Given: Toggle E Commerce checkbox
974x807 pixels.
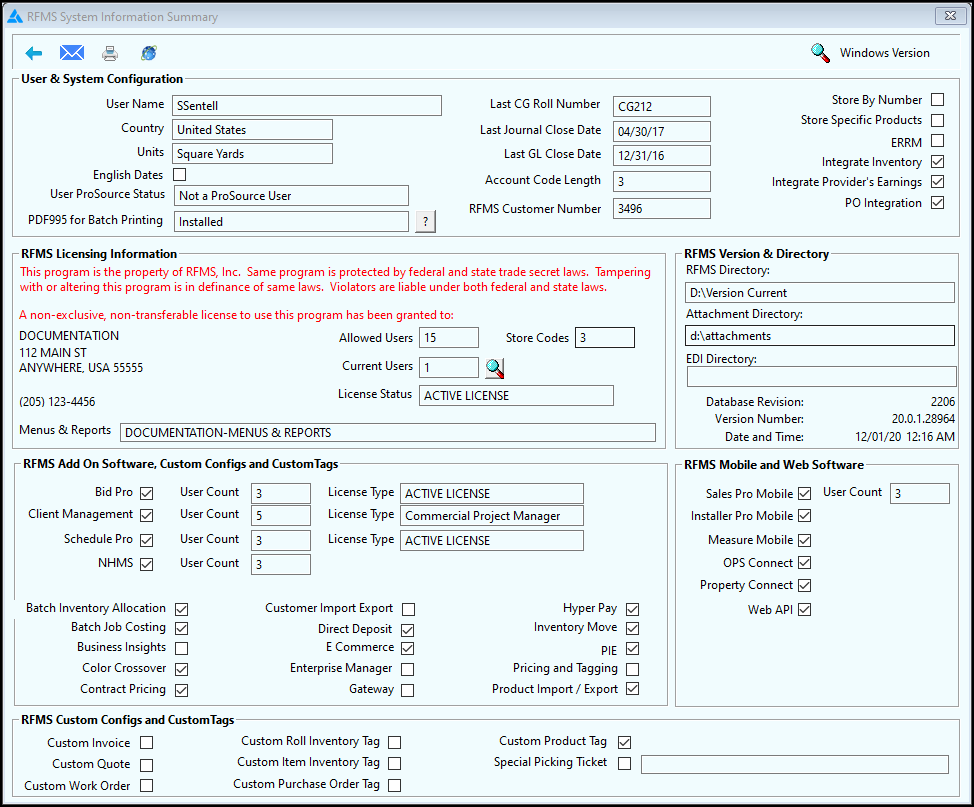Looking at the screenshot, I should click(x=407, y=648).
